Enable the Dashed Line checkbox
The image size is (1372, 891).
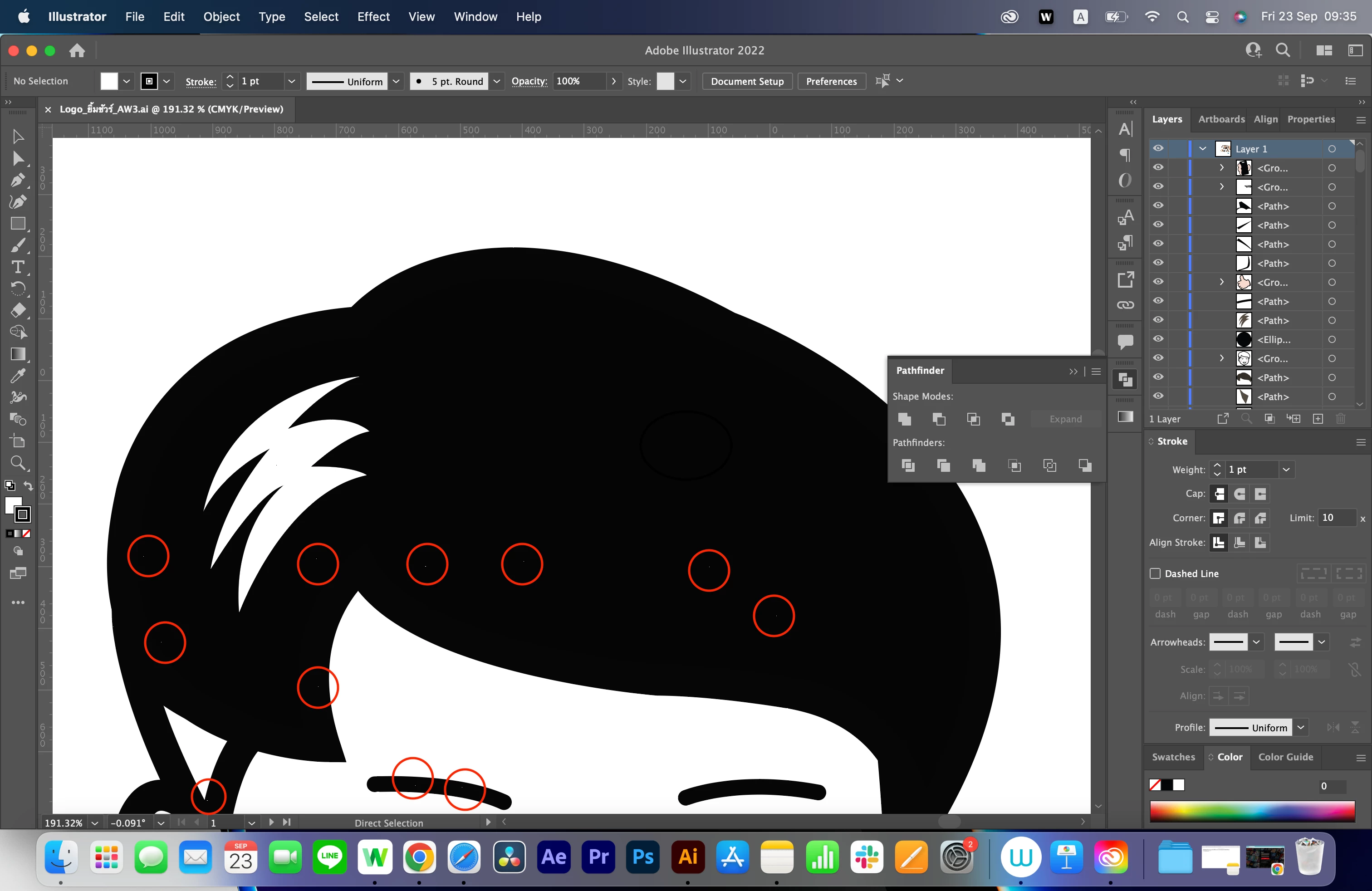click(x=1155, y=573)
